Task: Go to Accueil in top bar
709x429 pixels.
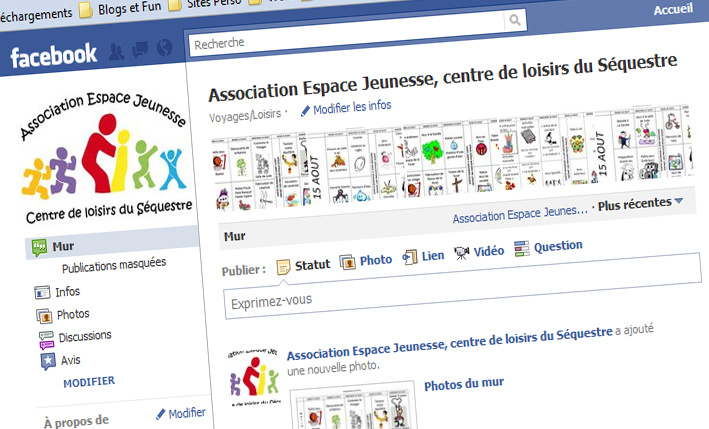Action: 673,9
